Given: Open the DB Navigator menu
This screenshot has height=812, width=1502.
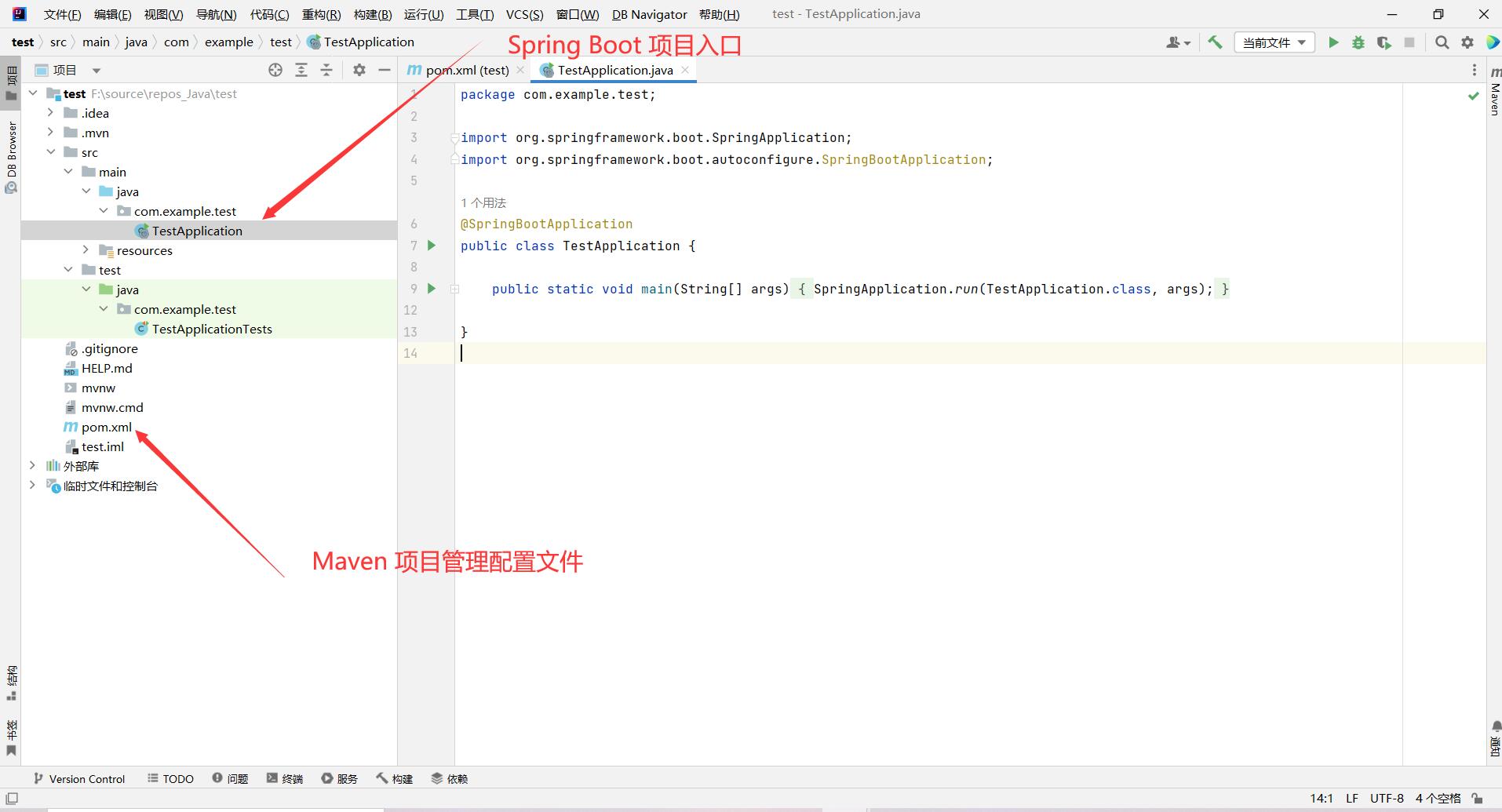Looking at the screenshot, I should pyautogui.click(x=649, y=14).
